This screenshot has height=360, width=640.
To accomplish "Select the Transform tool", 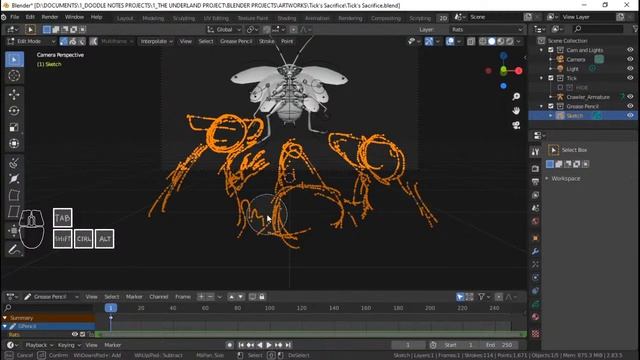I will point(14,143).
